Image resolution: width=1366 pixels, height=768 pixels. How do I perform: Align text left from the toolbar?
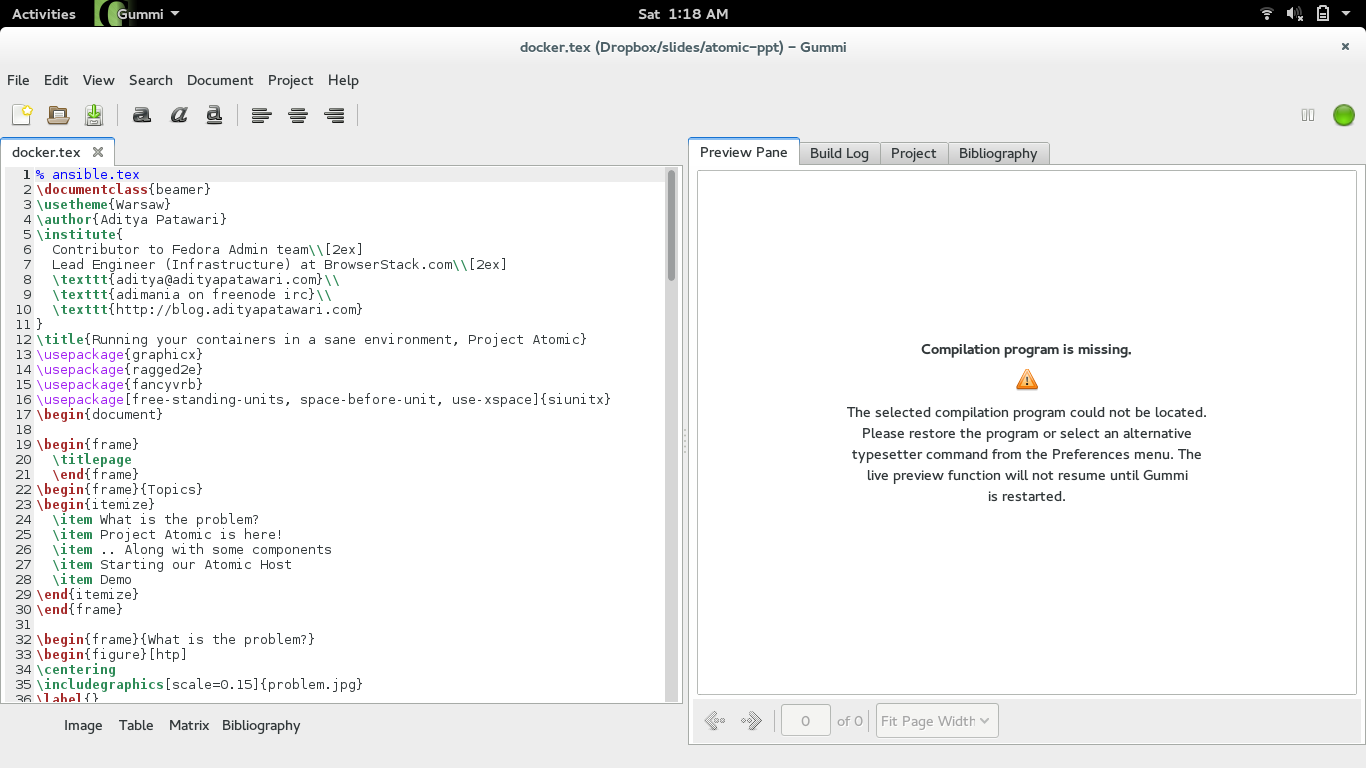click(x=262, y=115)
